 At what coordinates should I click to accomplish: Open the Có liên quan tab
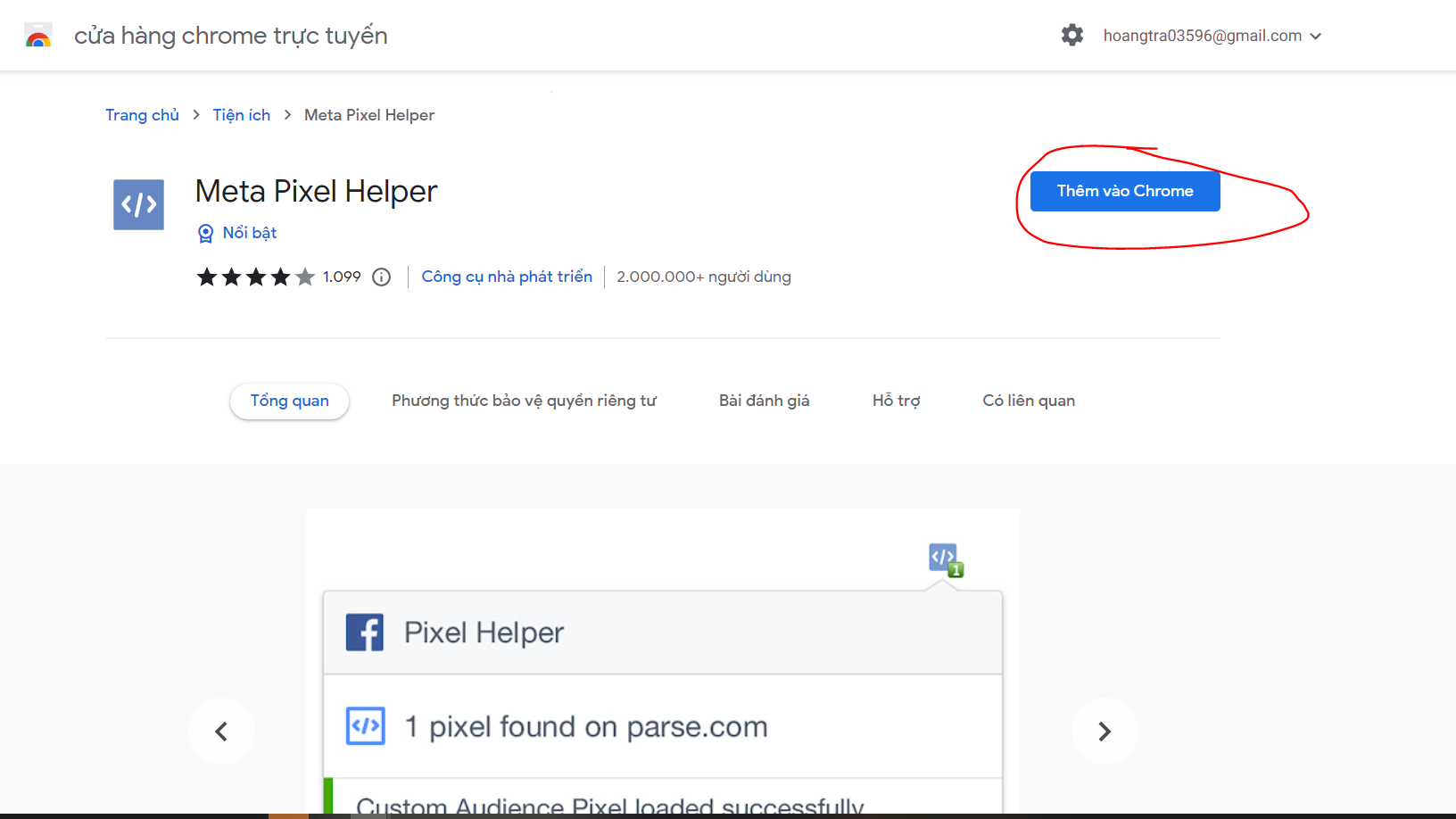pyautogui.click(x=1029, y=401)
